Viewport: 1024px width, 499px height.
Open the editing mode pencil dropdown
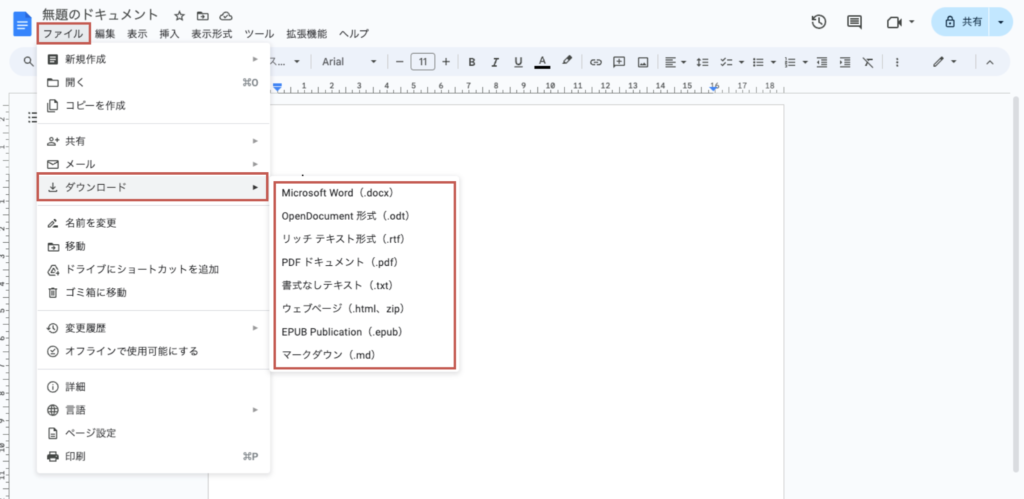(x=945, y=62)
